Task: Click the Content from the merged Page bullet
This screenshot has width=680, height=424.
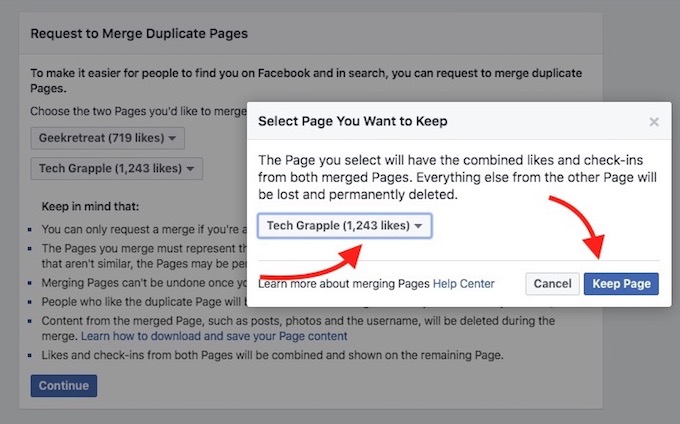Action: pyautogui.click(x=298, y=328)
